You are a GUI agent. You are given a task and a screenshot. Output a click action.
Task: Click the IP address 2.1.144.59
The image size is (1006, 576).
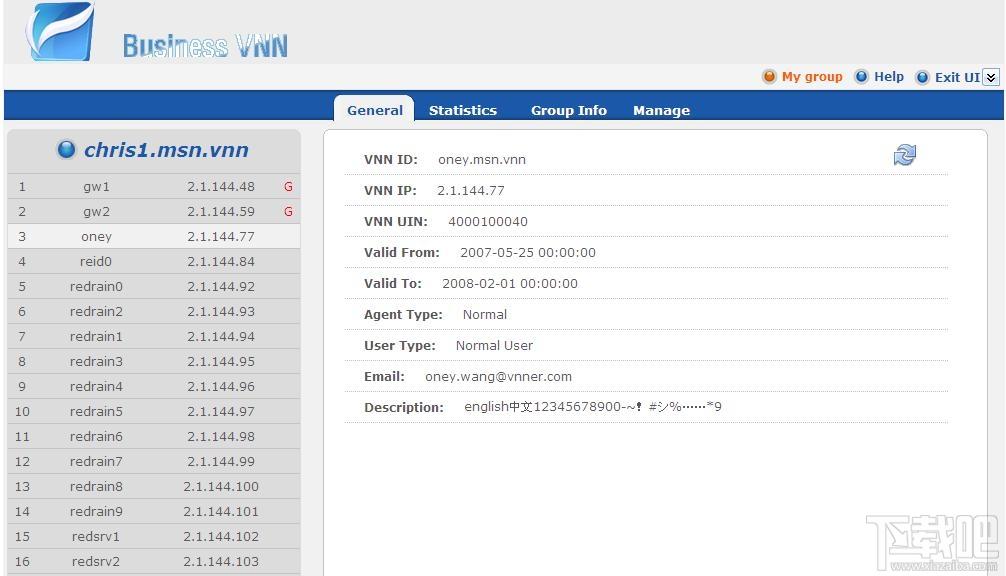point(221,212)
